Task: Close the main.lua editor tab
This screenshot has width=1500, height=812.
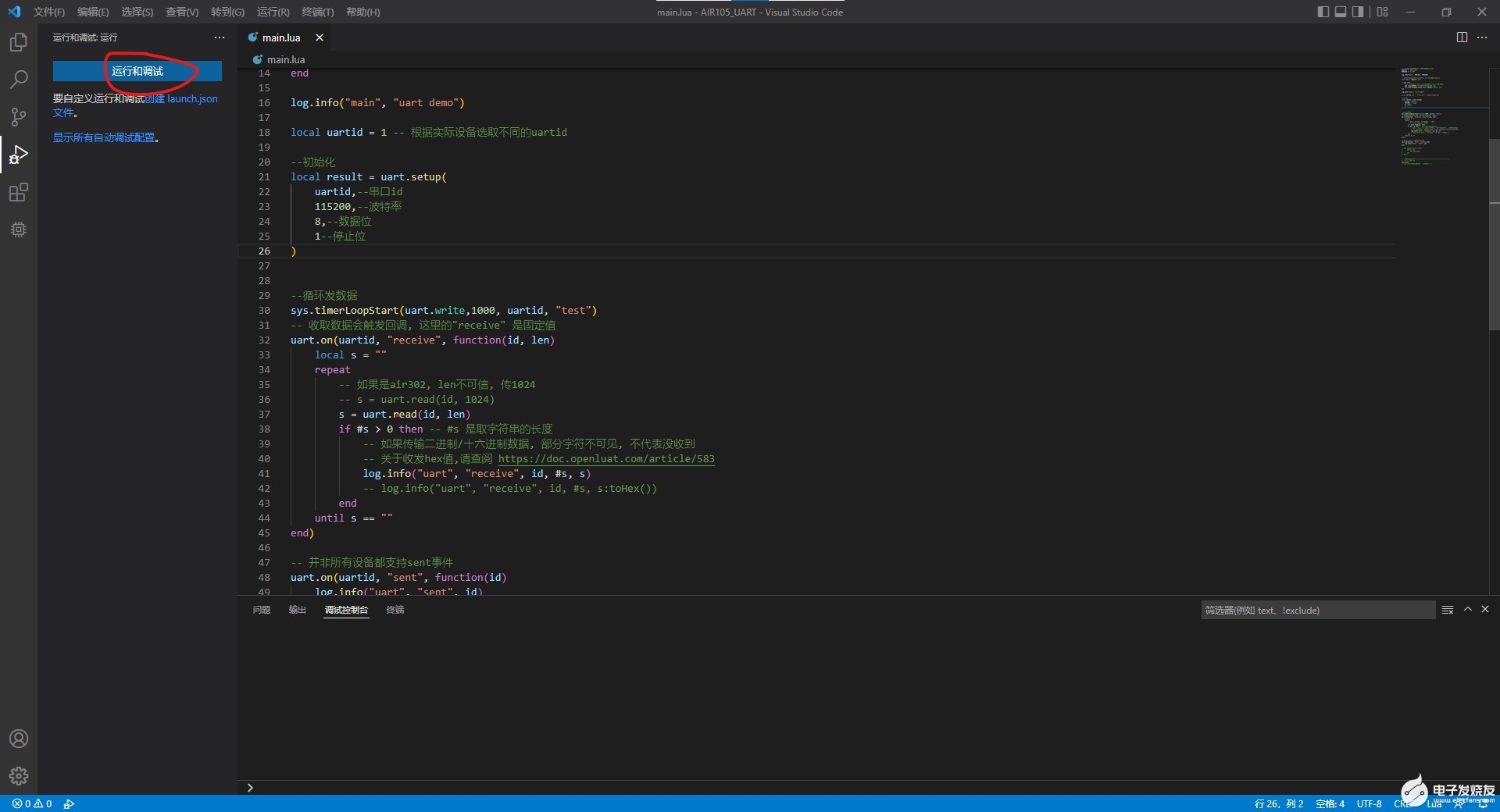Action: point(320,37)
